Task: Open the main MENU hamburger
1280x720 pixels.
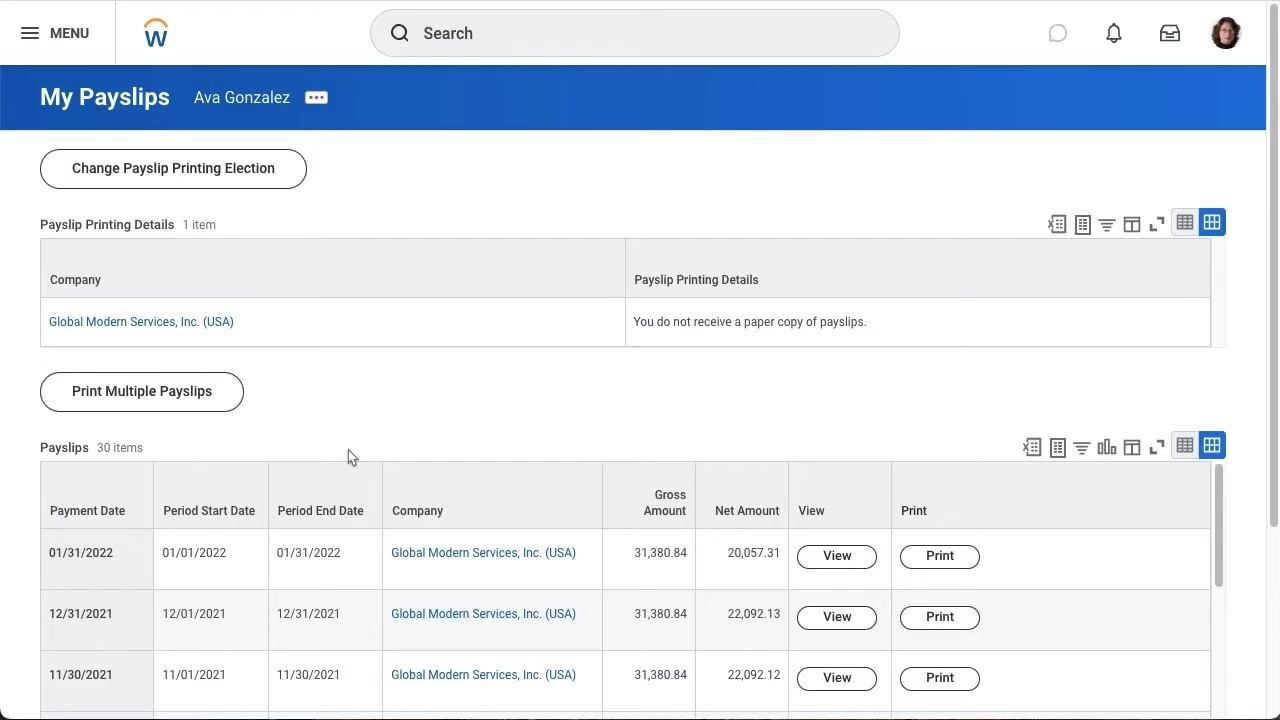Action: [x=55, y=33]
